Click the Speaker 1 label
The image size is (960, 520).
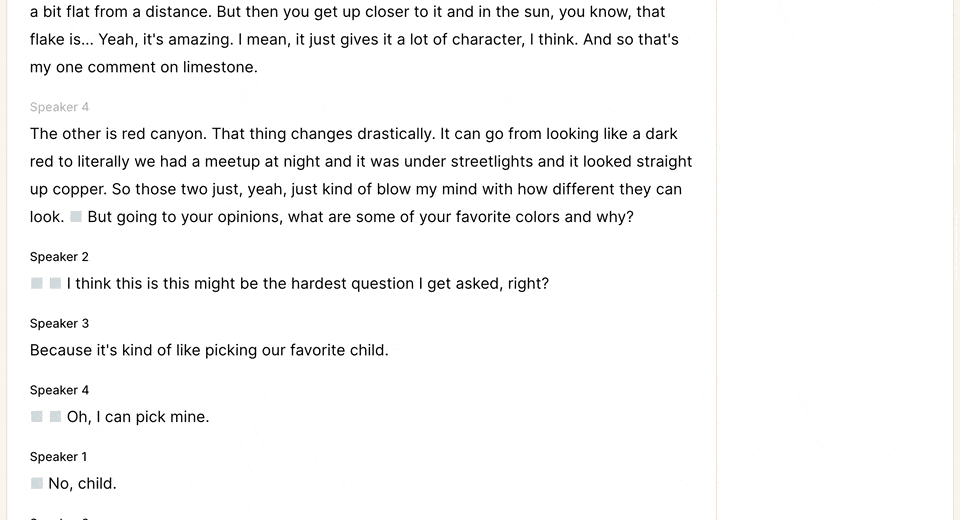coord(59,457)
